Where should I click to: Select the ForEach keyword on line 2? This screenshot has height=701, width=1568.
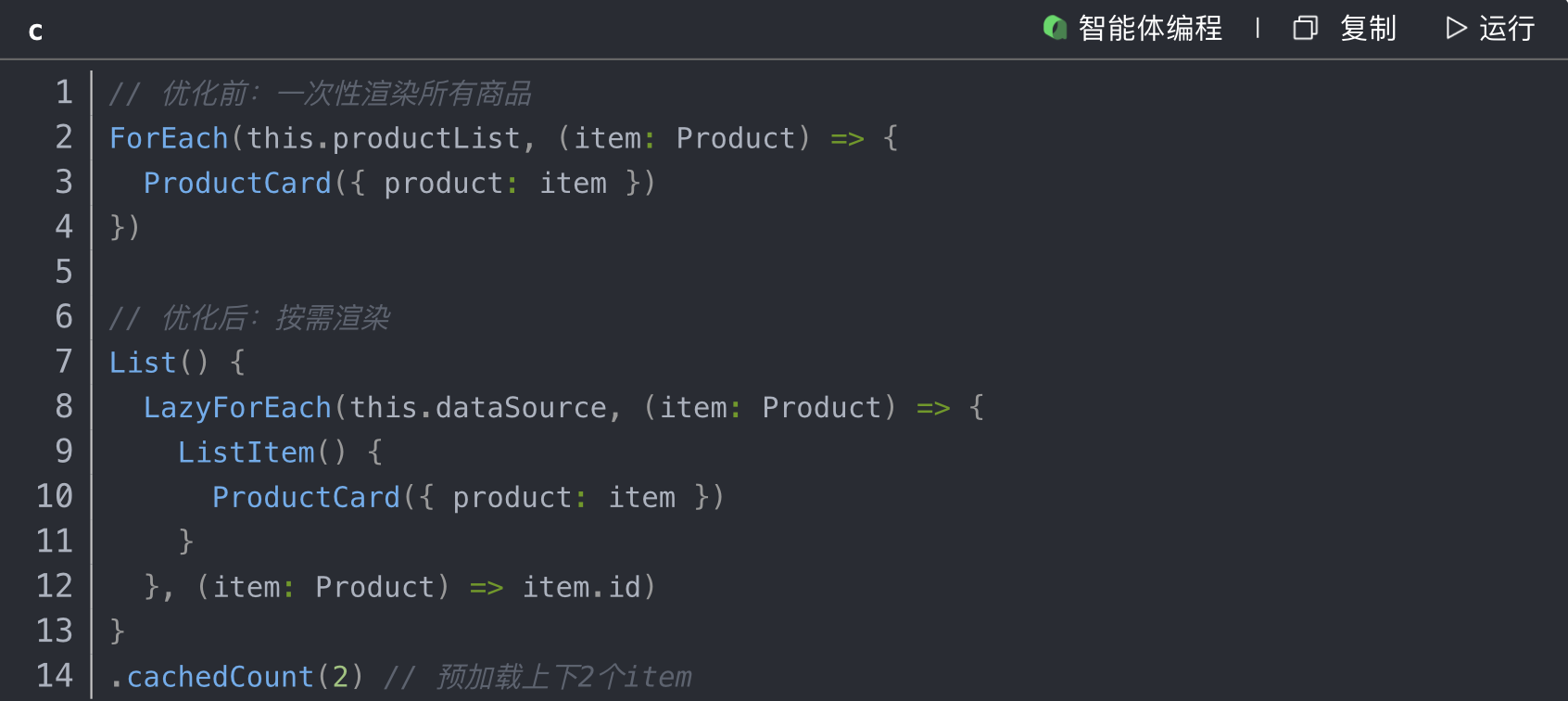169,137
